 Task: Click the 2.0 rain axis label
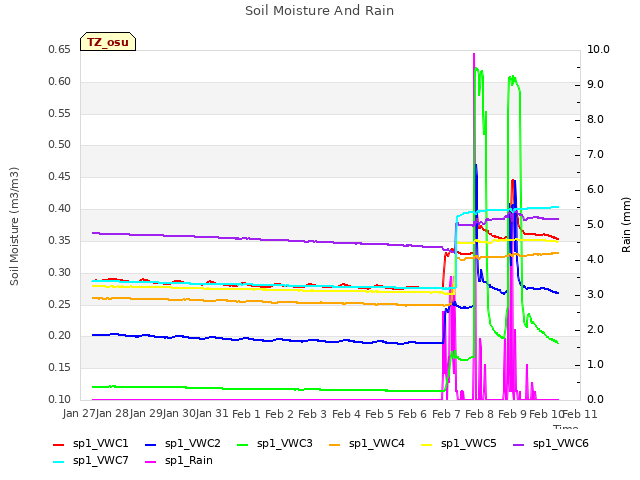click(x=595, y=330)
